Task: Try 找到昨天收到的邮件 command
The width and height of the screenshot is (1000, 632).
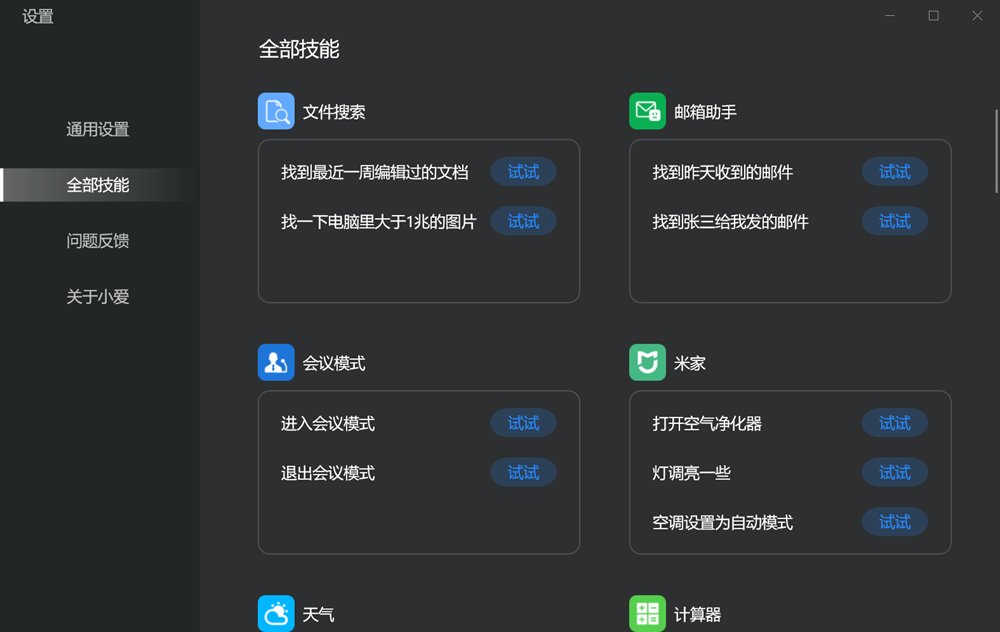Action: point(894,171)
